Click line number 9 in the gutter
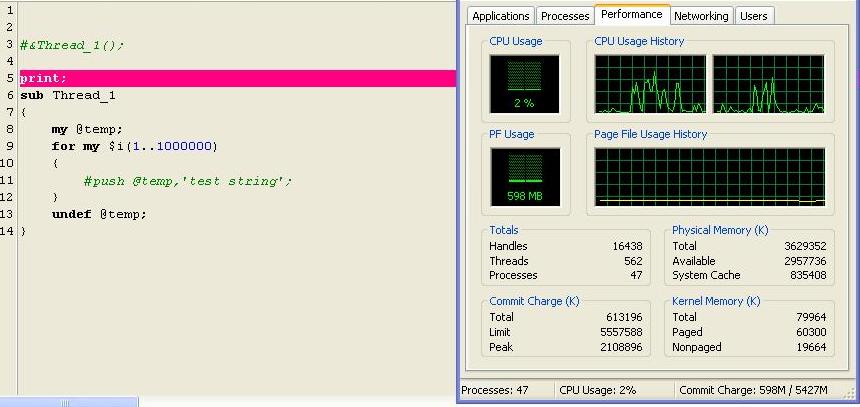The image size is (860, 407). (x=10, y=146)
